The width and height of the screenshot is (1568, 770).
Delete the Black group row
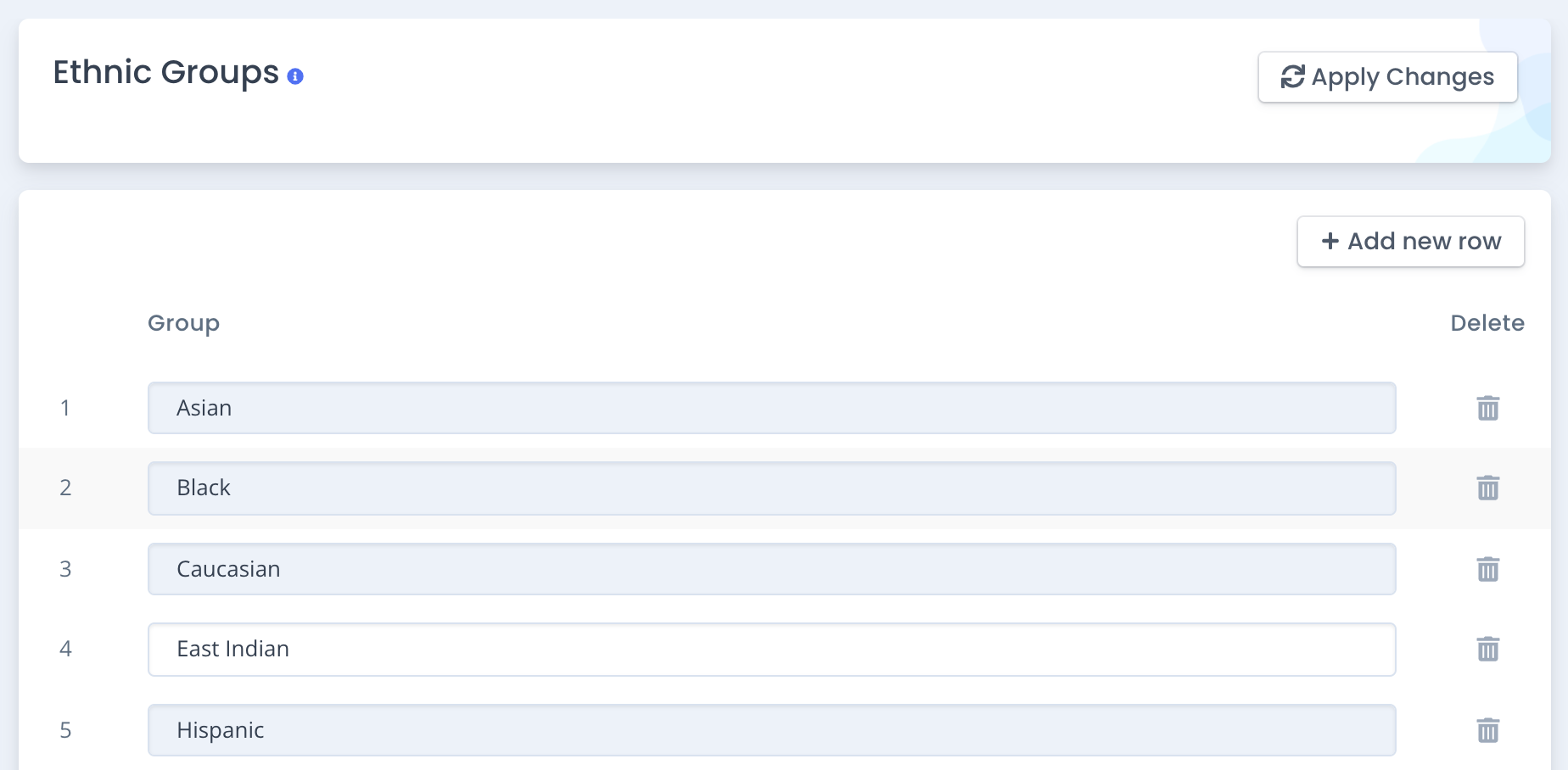(1488, 488)
